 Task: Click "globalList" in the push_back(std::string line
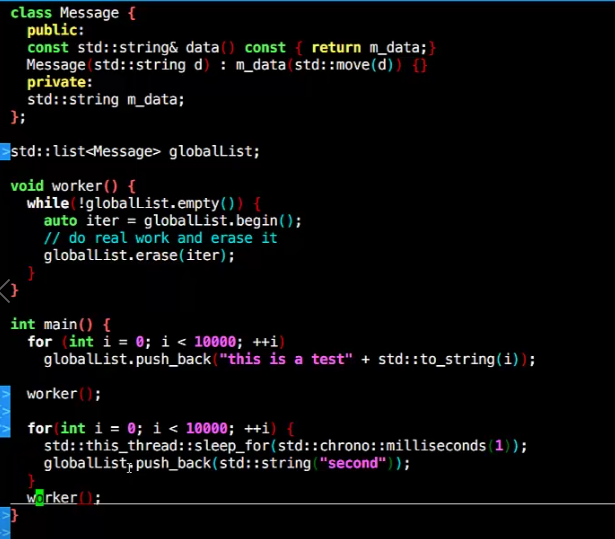[85, 463]
